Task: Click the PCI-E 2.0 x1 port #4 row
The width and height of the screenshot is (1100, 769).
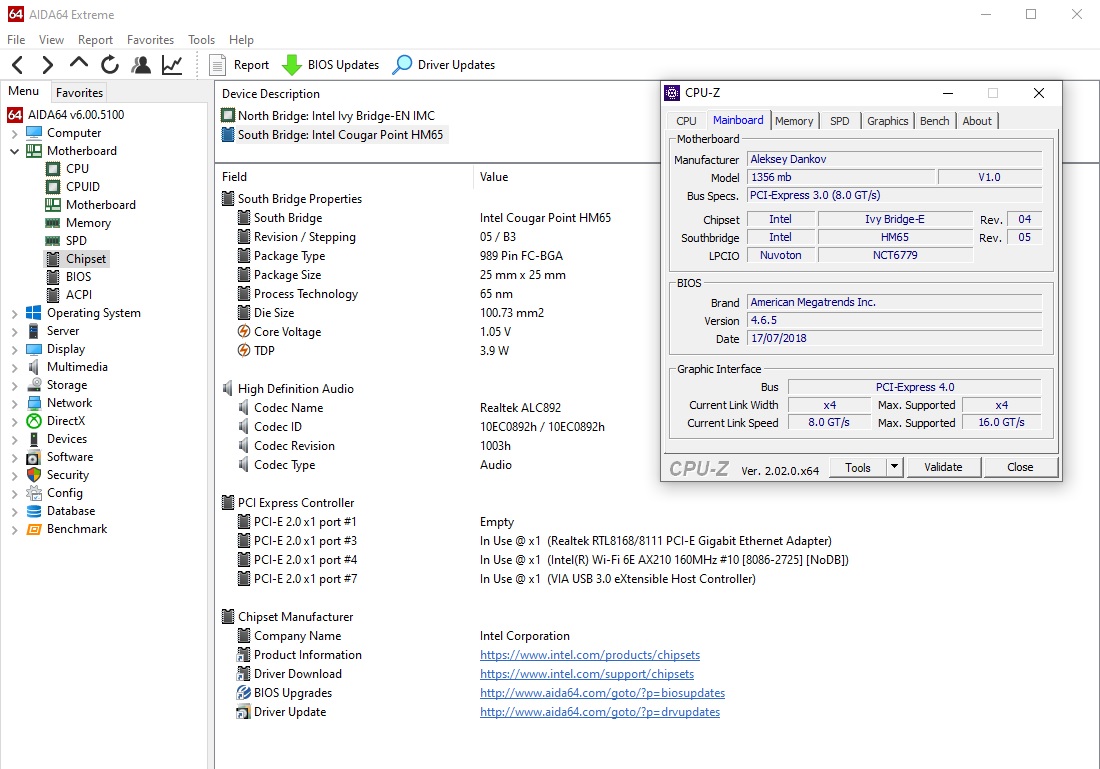Action: coord(543,560)
